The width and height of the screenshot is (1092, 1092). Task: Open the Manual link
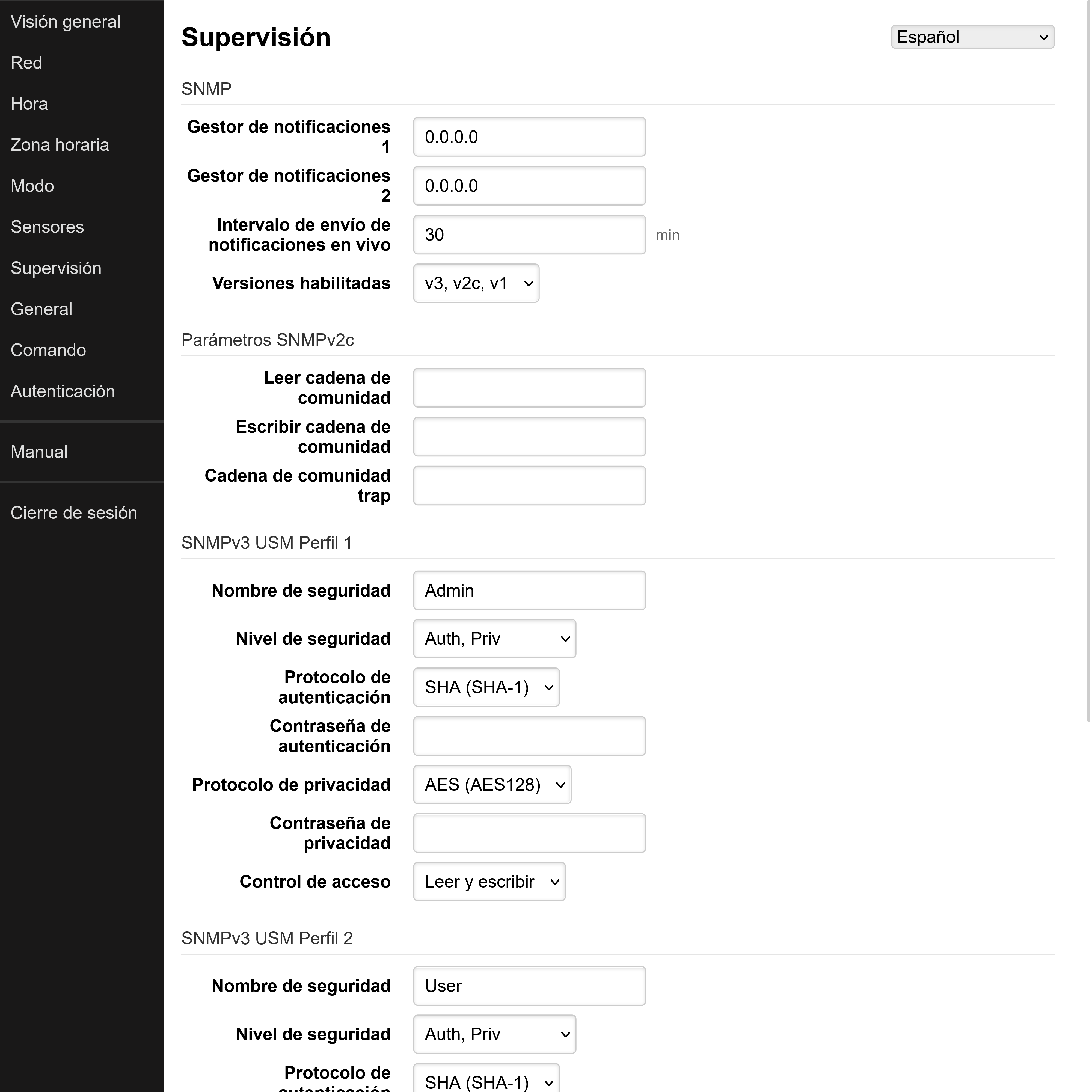point(38,451)
